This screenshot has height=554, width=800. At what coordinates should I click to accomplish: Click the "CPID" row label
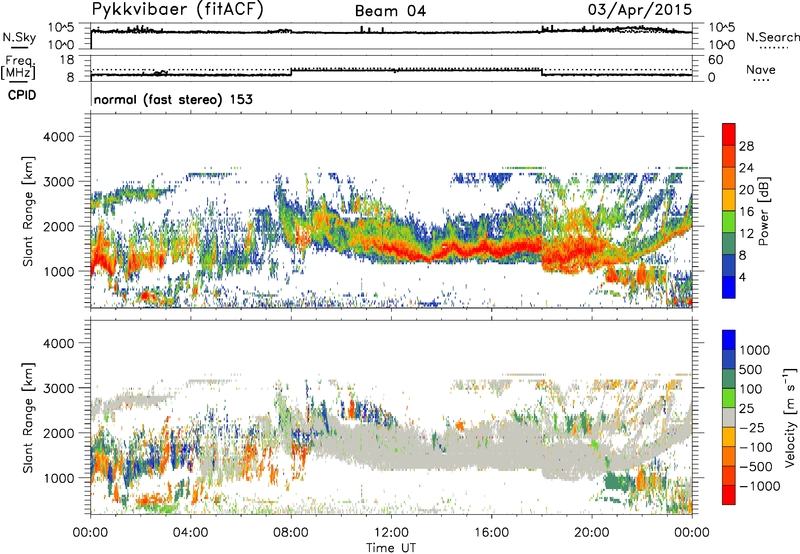tap(22, 95)
